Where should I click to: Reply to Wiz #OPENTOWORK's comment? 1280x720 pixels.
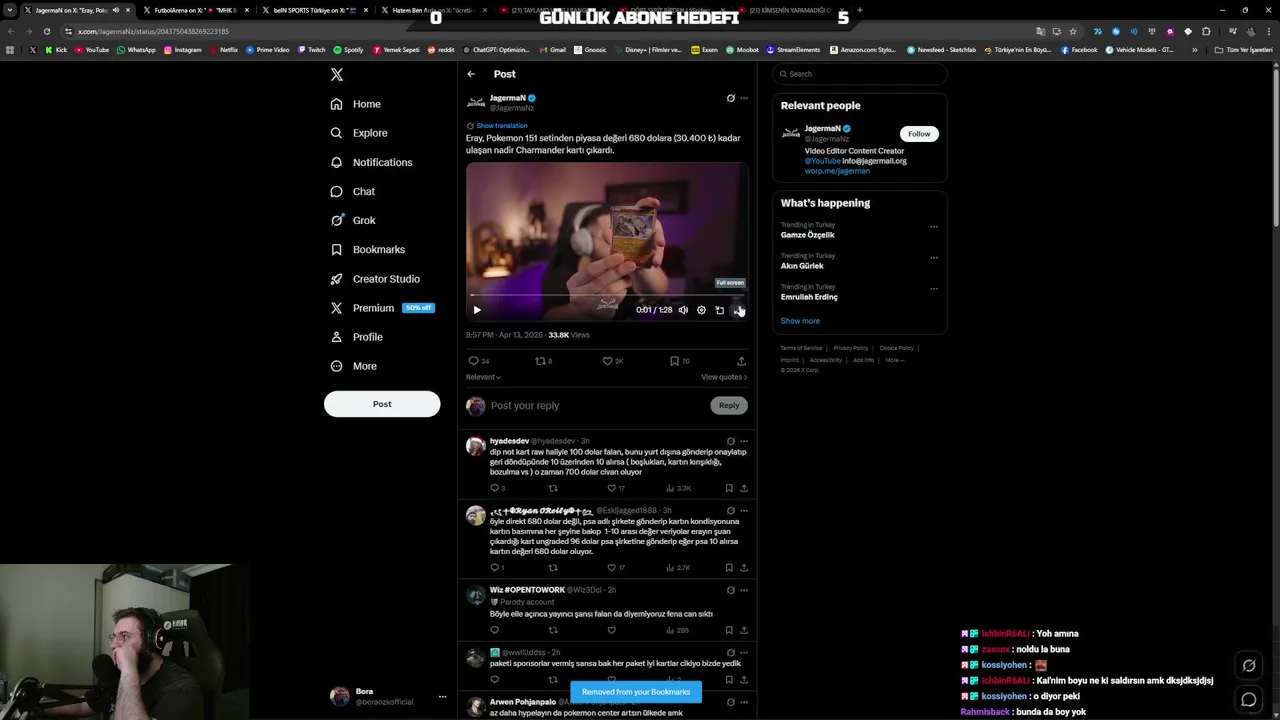(x=494, y=630)
